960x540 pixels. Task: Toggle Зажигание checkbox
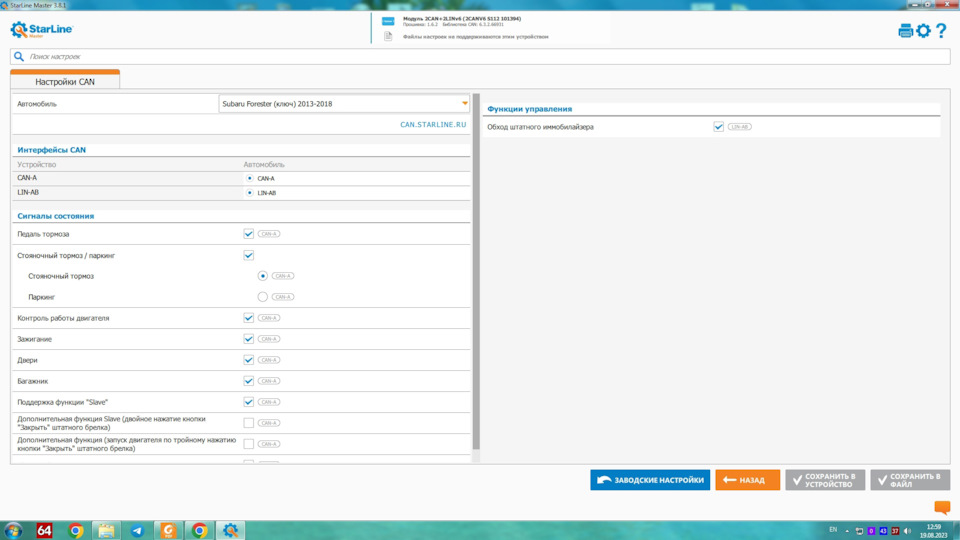(x=249, y=339)
